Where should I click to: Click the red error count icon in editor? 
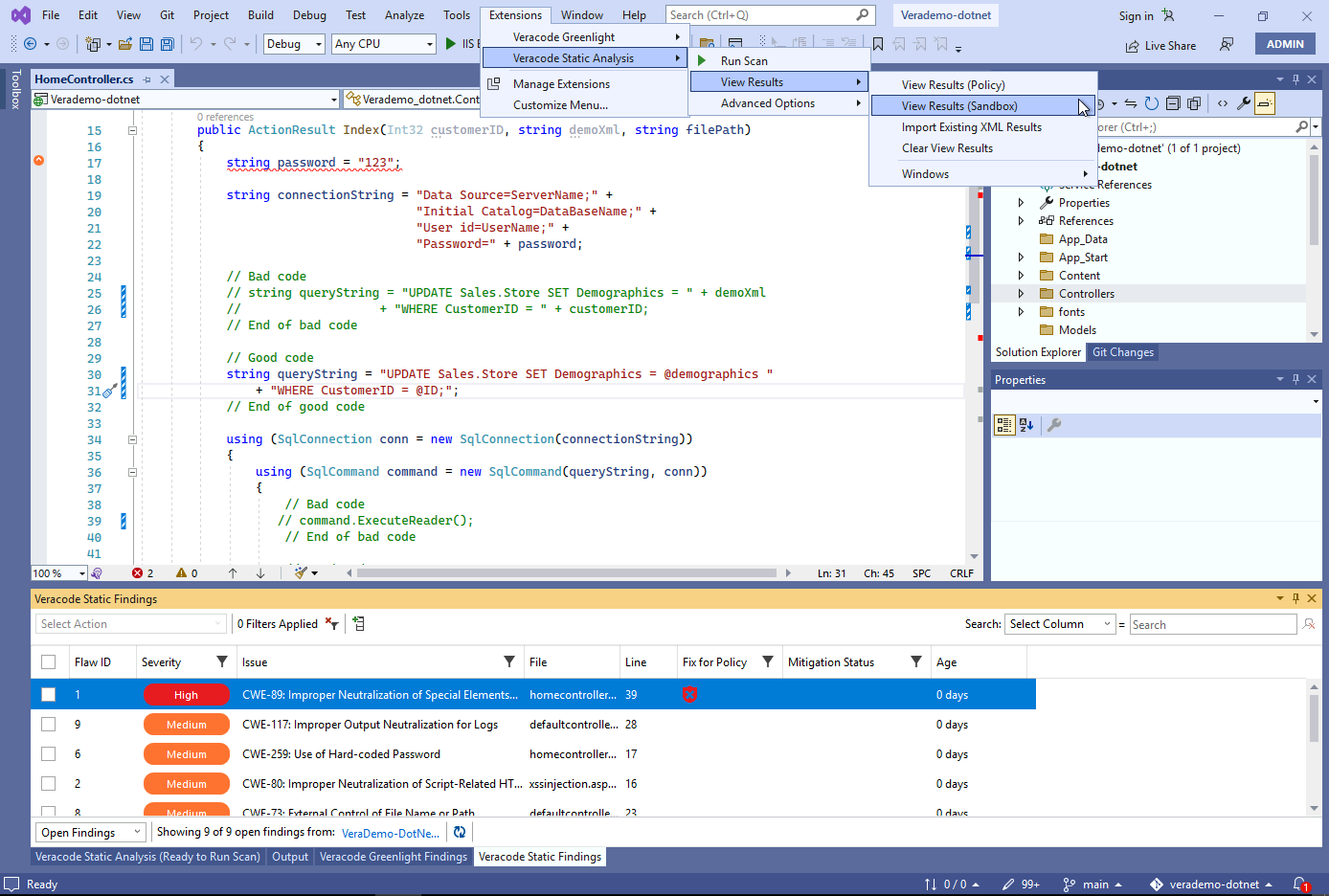(x=138, y=573)
